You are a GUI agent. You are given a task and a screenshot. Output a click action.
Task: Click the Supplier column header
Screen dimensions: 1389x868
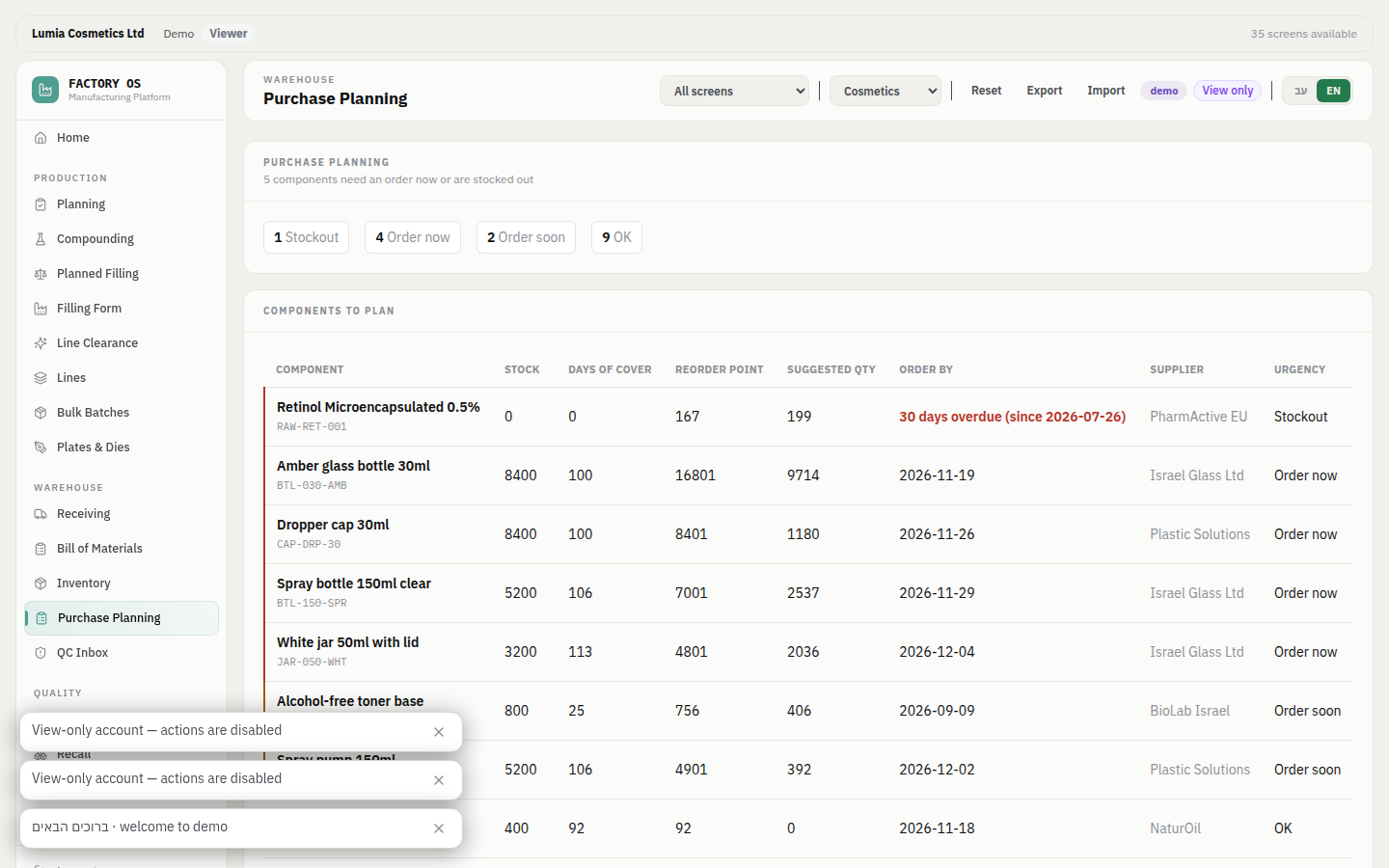(1177, 369)
